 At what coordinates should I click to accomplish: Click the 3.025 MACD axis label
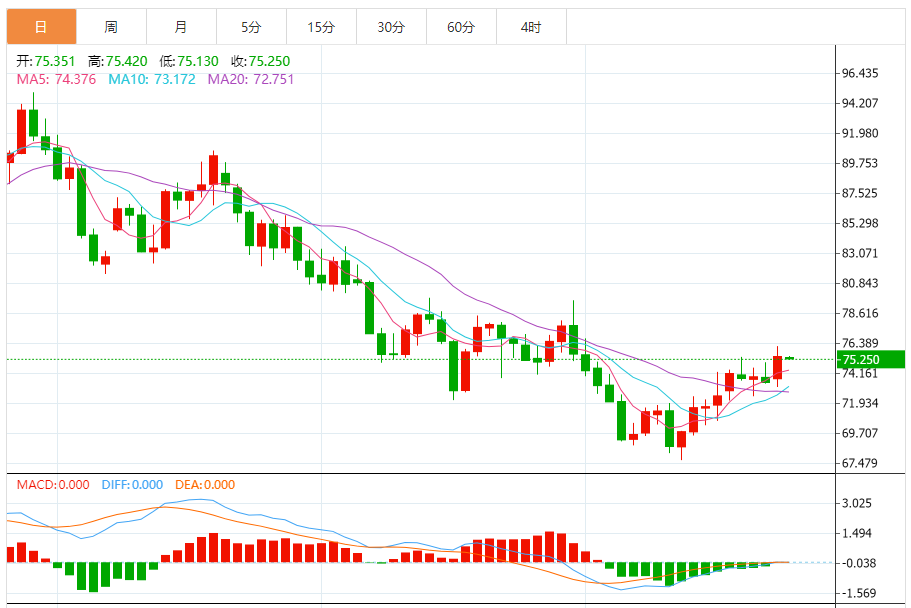click(x=857, y=503)
